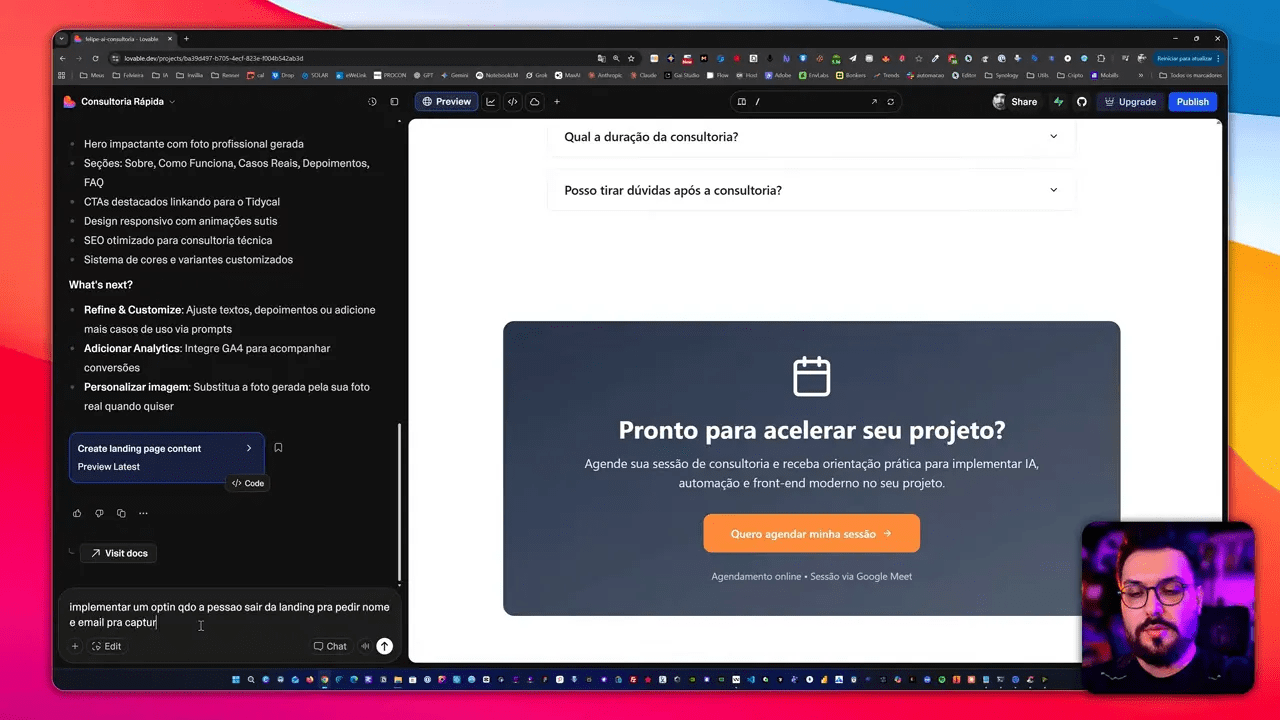
Task: Open the Code view in the toolbar
Action: click(512, 101)
